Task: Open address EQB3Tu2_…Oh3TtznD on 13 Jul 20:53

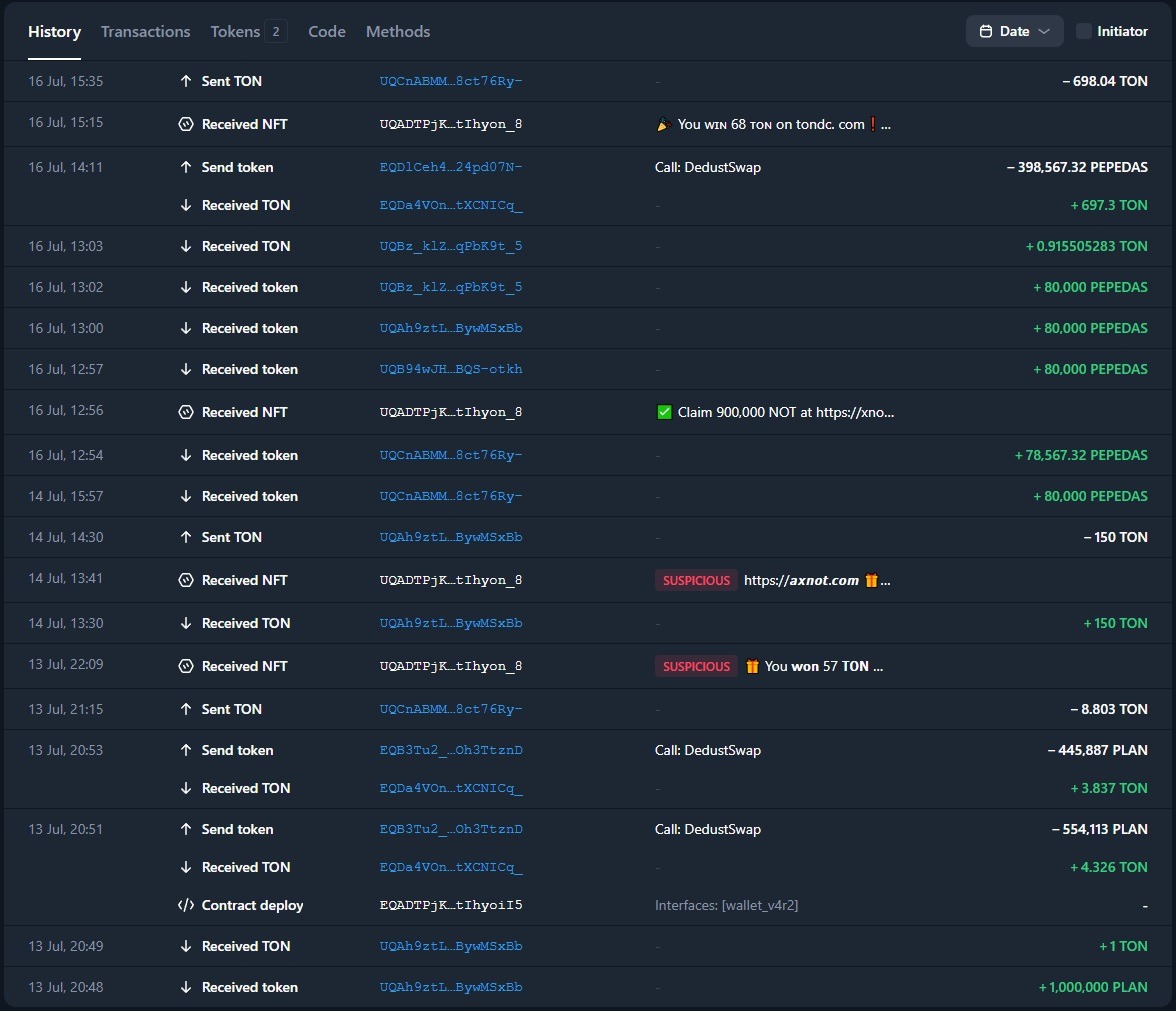Action: 451,750
